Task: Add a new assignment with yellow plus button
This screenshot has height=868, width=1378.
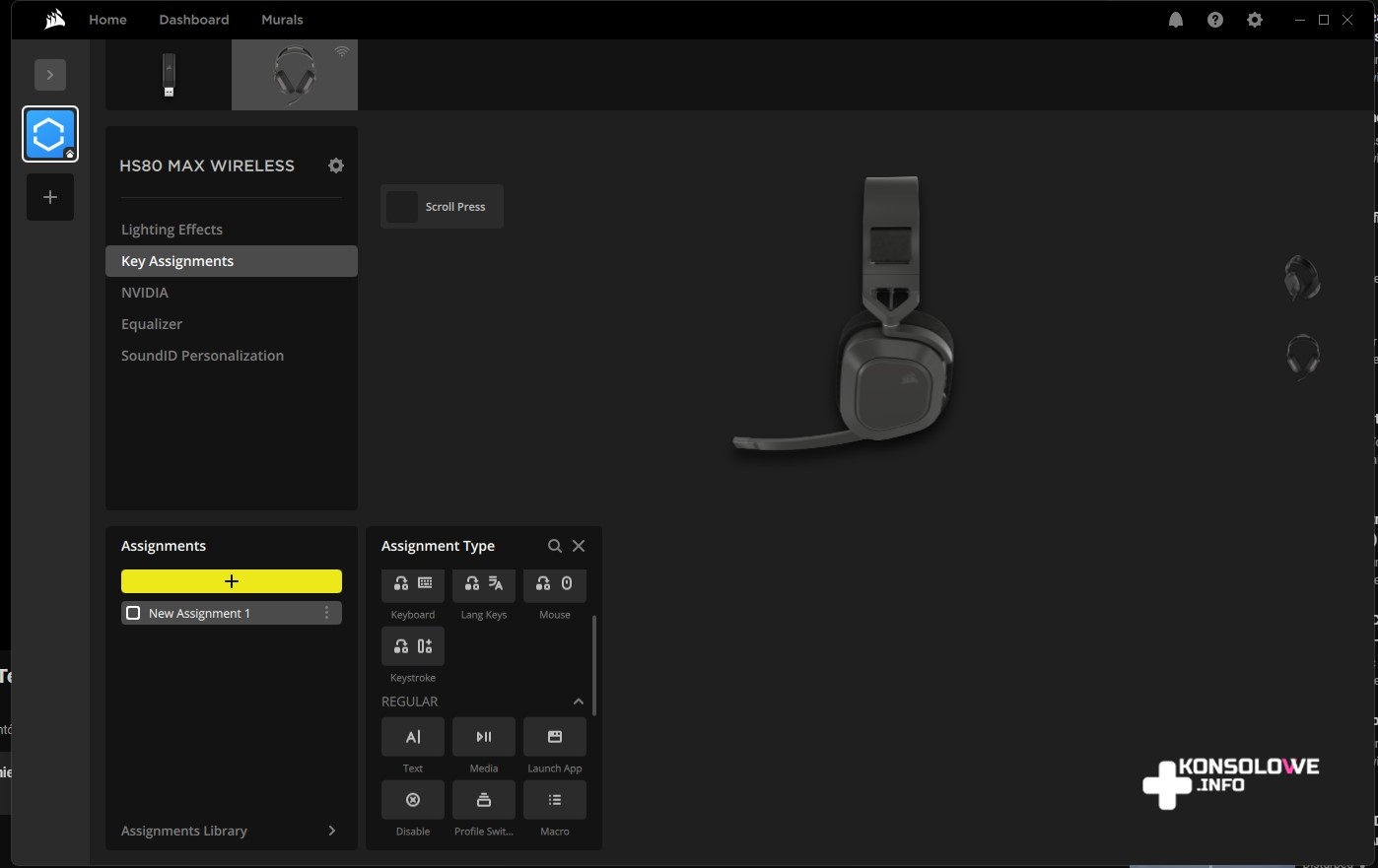Action: coord(232,581)
